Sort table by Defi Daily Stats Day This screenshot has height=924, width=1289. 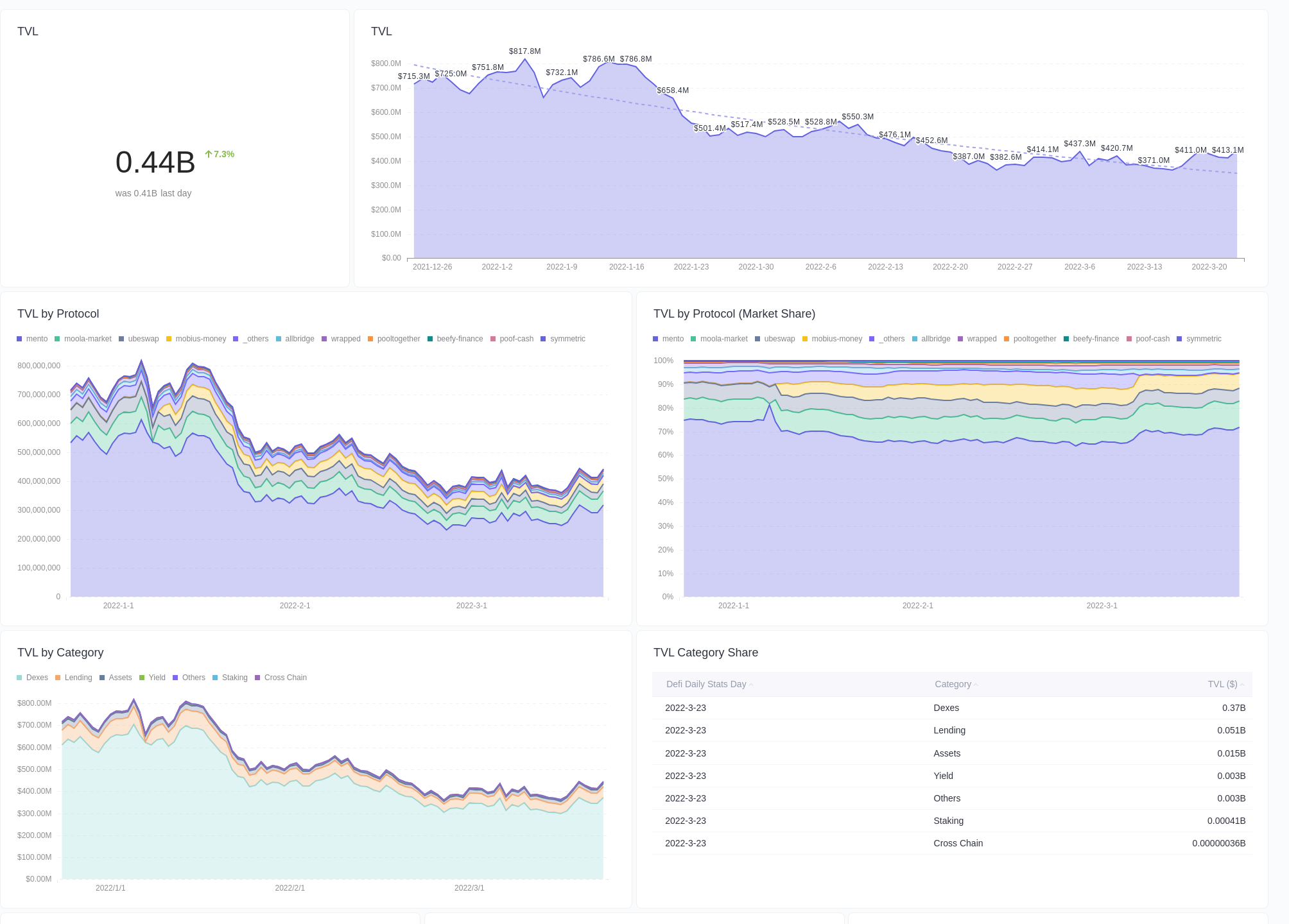(709, 684)
